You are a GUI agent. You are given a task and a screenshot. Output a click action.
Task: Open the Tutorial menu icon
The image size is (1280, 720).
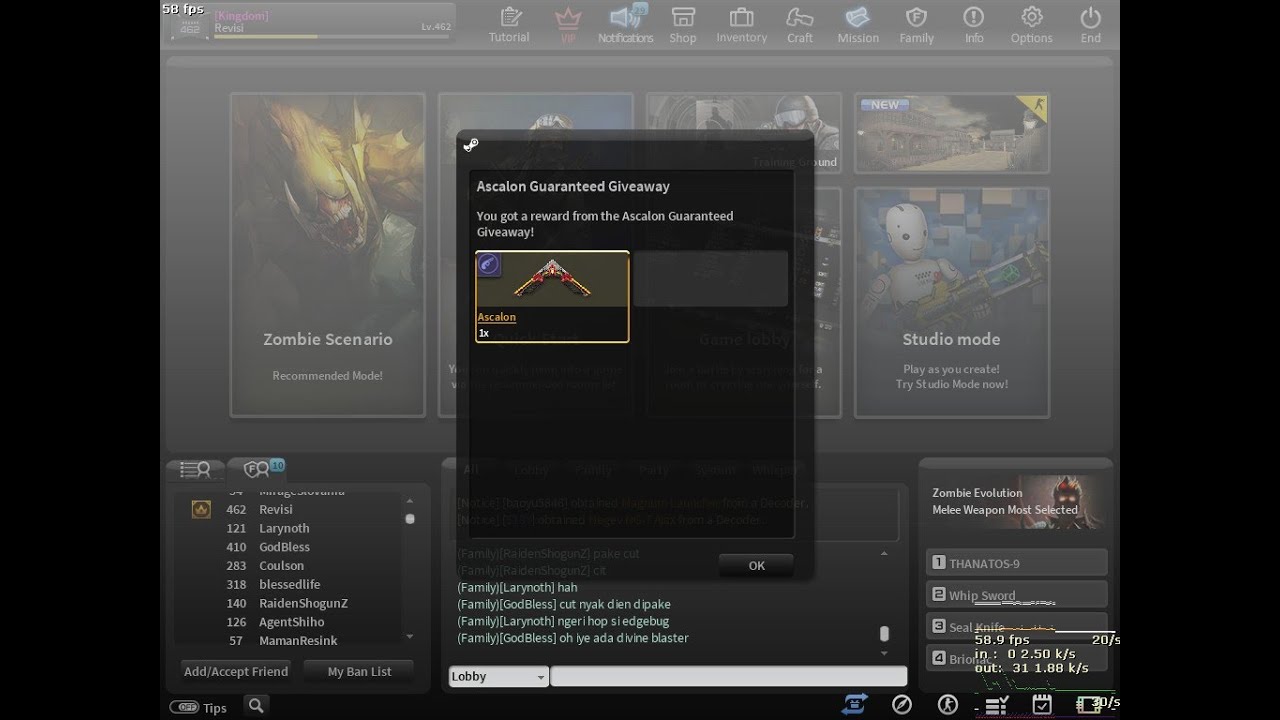click(x=510, y=17)
